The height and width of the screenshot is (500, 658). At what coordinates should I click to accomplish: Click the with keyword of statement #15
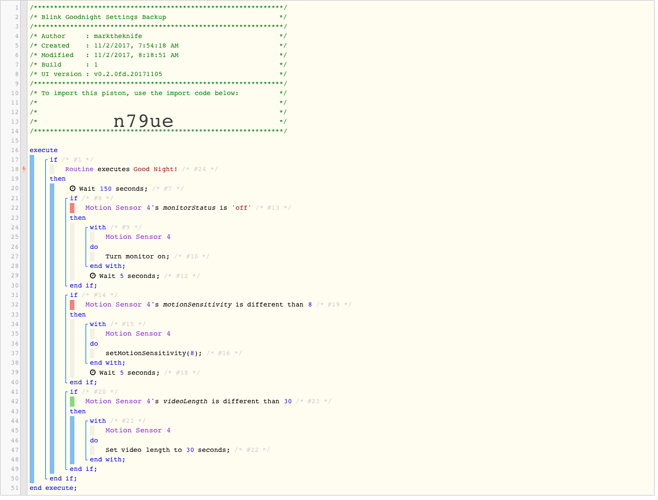click(x=98, y=324)
